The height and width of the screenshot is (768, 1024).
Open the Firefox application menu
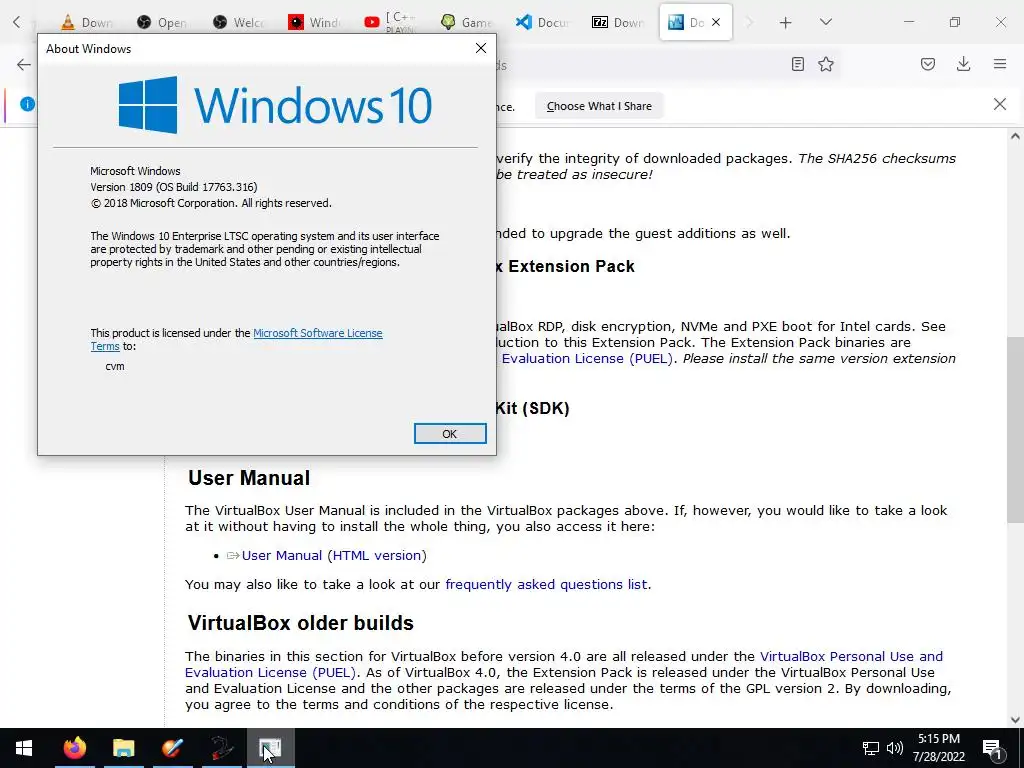(x=1000, y=64)
